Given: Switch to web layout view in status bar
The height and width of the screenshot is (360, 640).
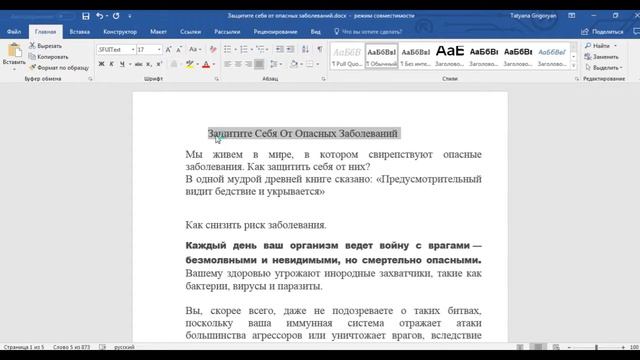Looking at the screenshot, I should point(556,347).
